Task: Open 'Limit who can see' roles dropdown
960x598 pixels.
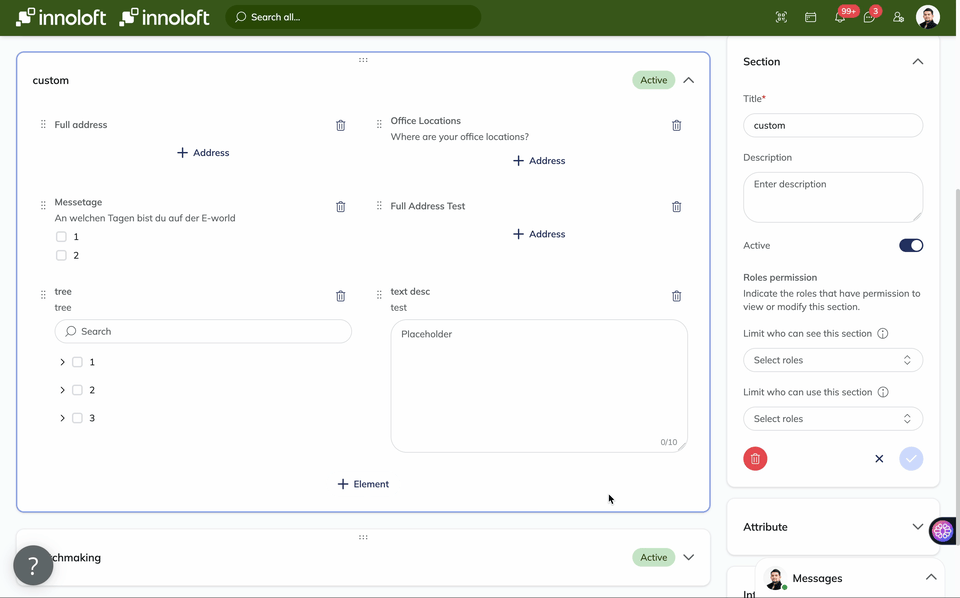Action: point(832,360)
